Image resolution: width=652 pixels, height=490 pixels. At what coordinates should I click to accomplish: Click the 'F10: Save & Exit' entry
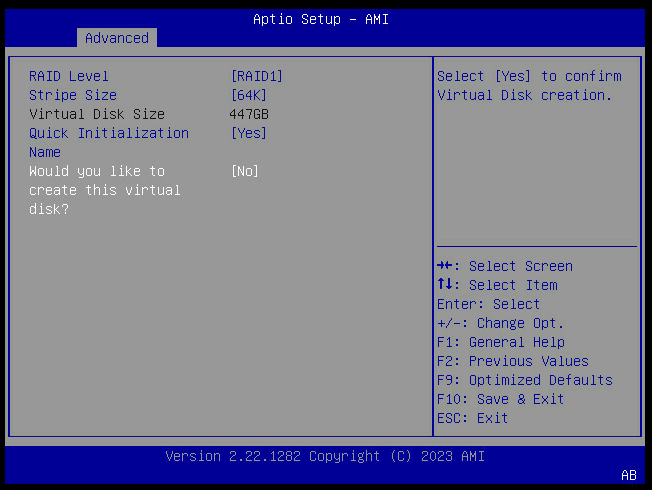[500, 399]
